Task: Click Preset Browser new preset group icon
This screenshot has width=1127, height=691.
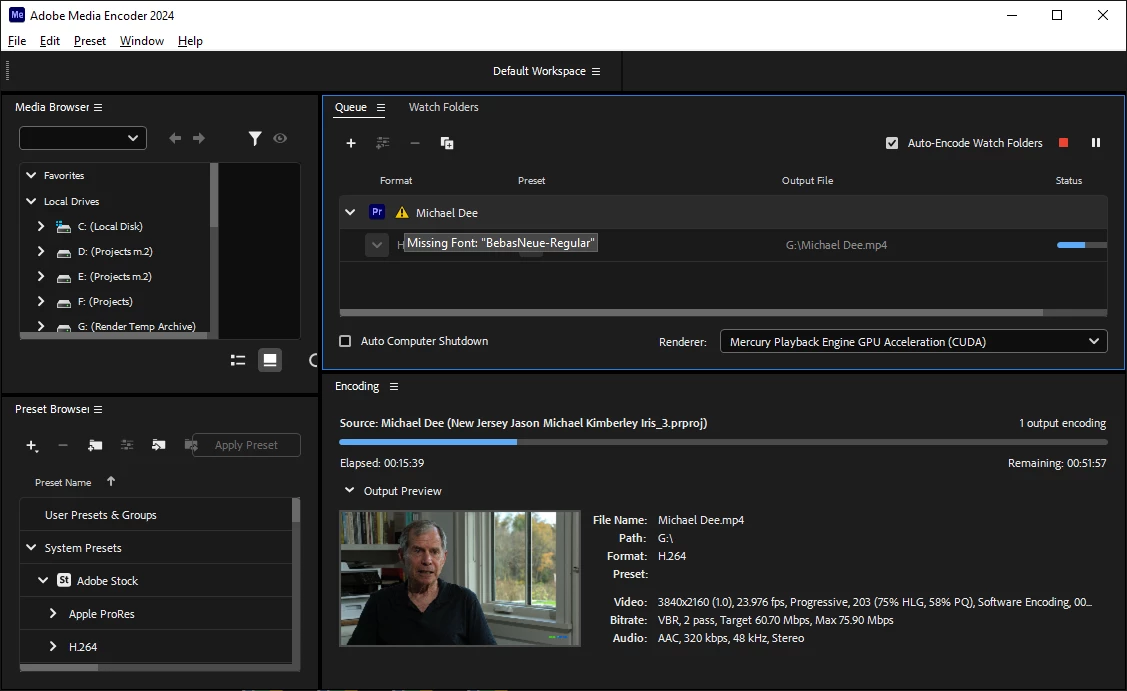Action: [x=95, y=446]
